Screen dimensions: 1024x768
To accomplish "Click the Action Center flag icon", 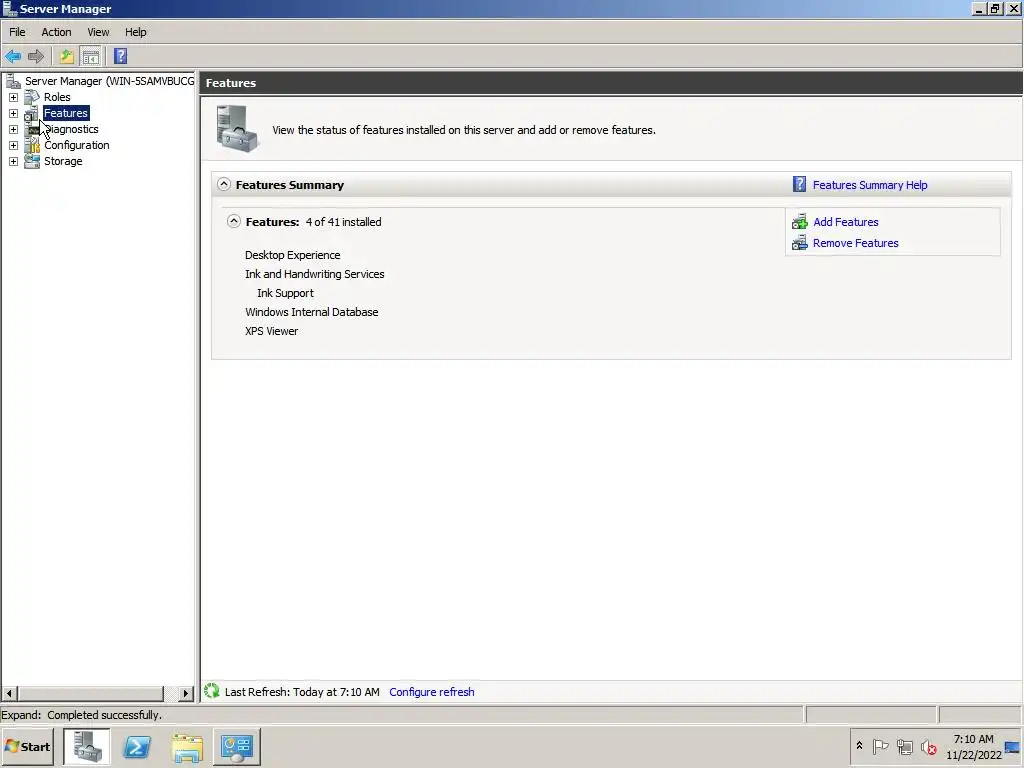I will click(880, 746).
